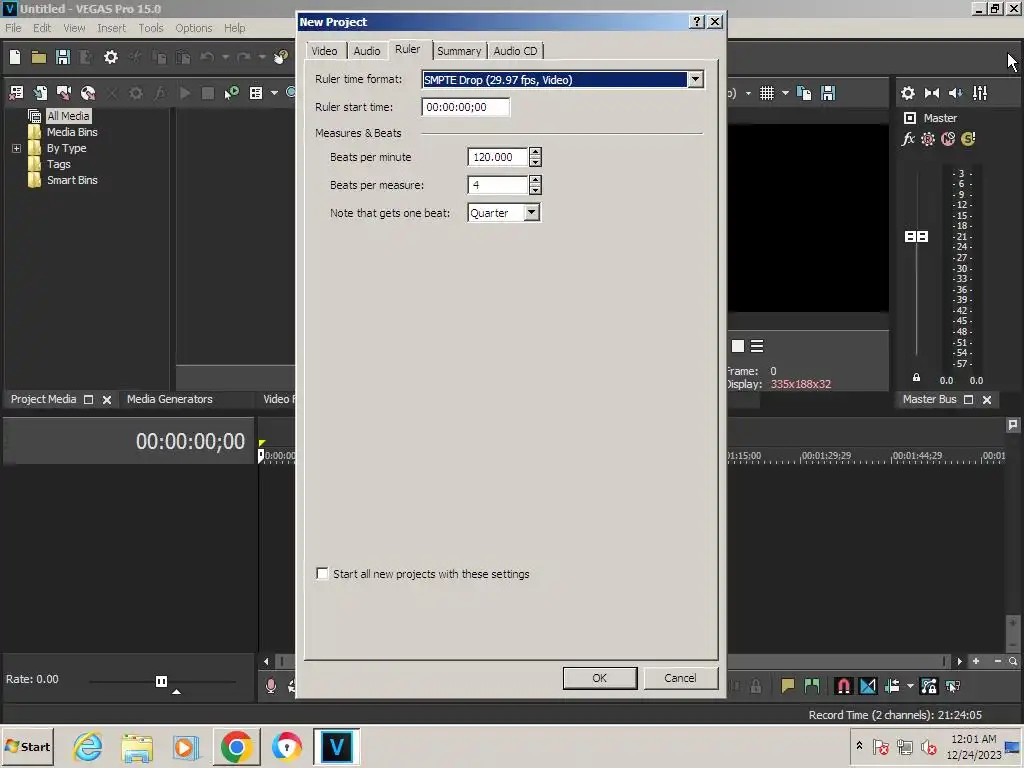This screenshot has width=1024, height=768.
Task: Click the dialog's question mark help button
Action: click(697, 22)
